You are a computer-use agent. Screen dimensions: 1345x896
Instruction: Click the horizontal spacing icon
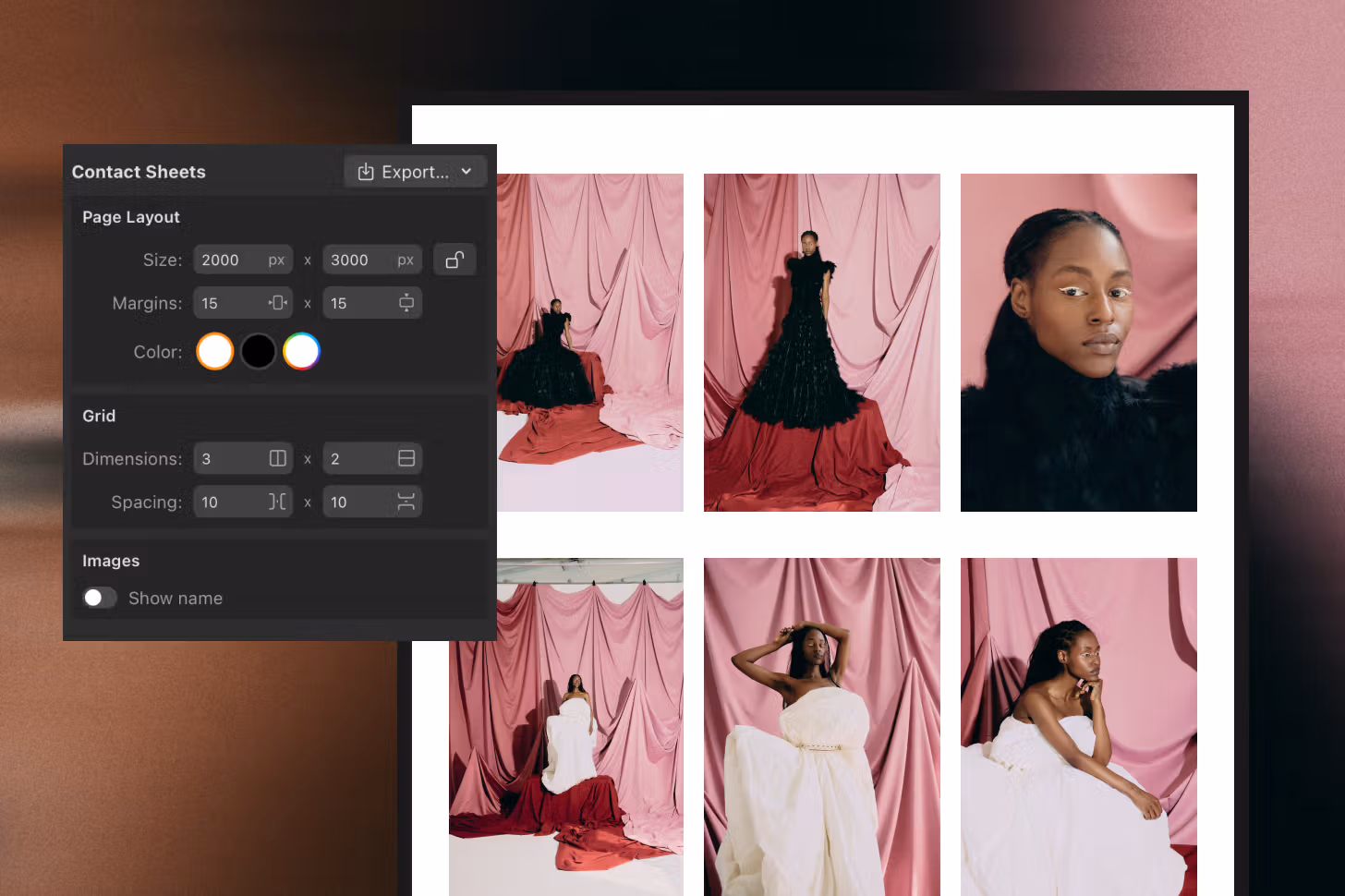pyautogui.click(x=277, y=502)
